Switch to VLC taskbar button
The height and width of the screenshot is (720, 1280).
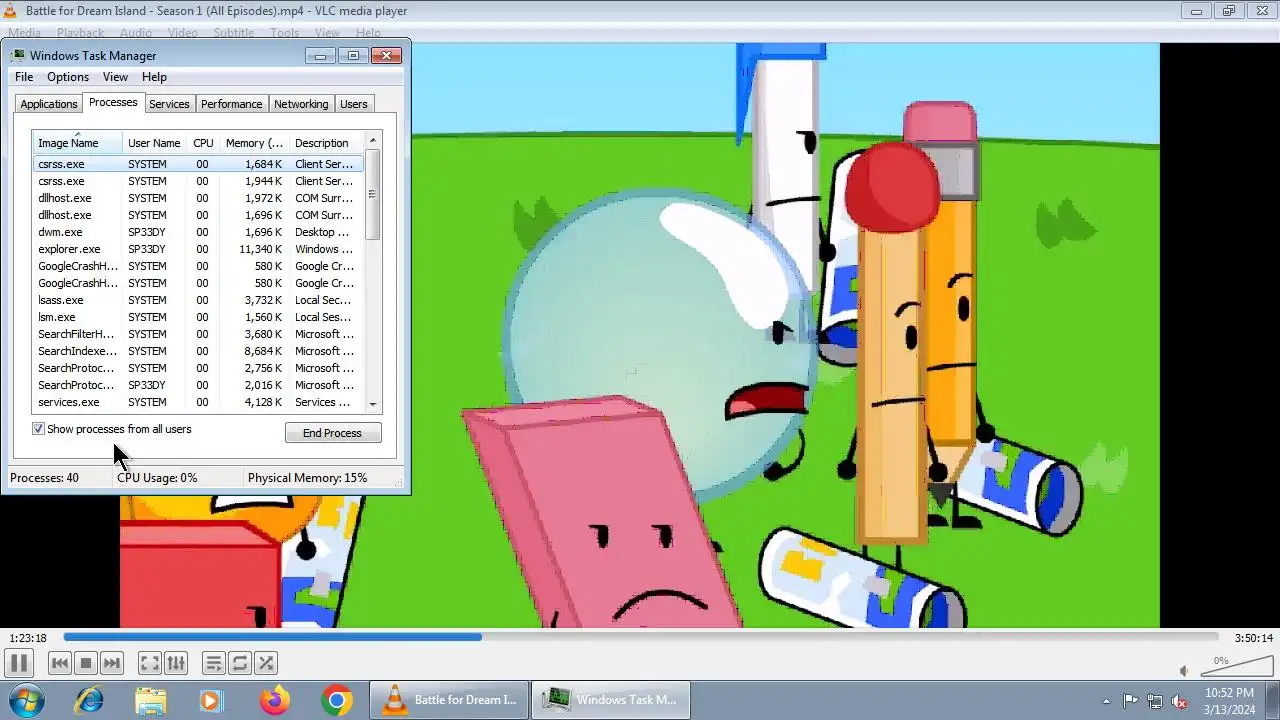coord(448,700)
